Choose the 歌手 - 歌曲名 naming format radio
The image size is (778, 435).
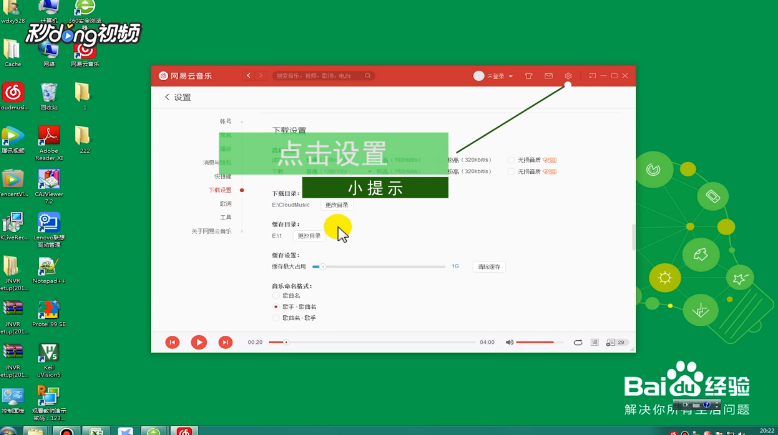pos(276,307)
